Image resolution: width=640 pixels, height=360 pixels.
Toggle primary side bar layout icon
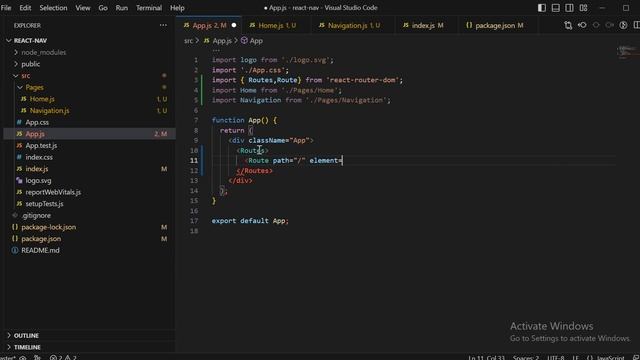click(542, 8)
